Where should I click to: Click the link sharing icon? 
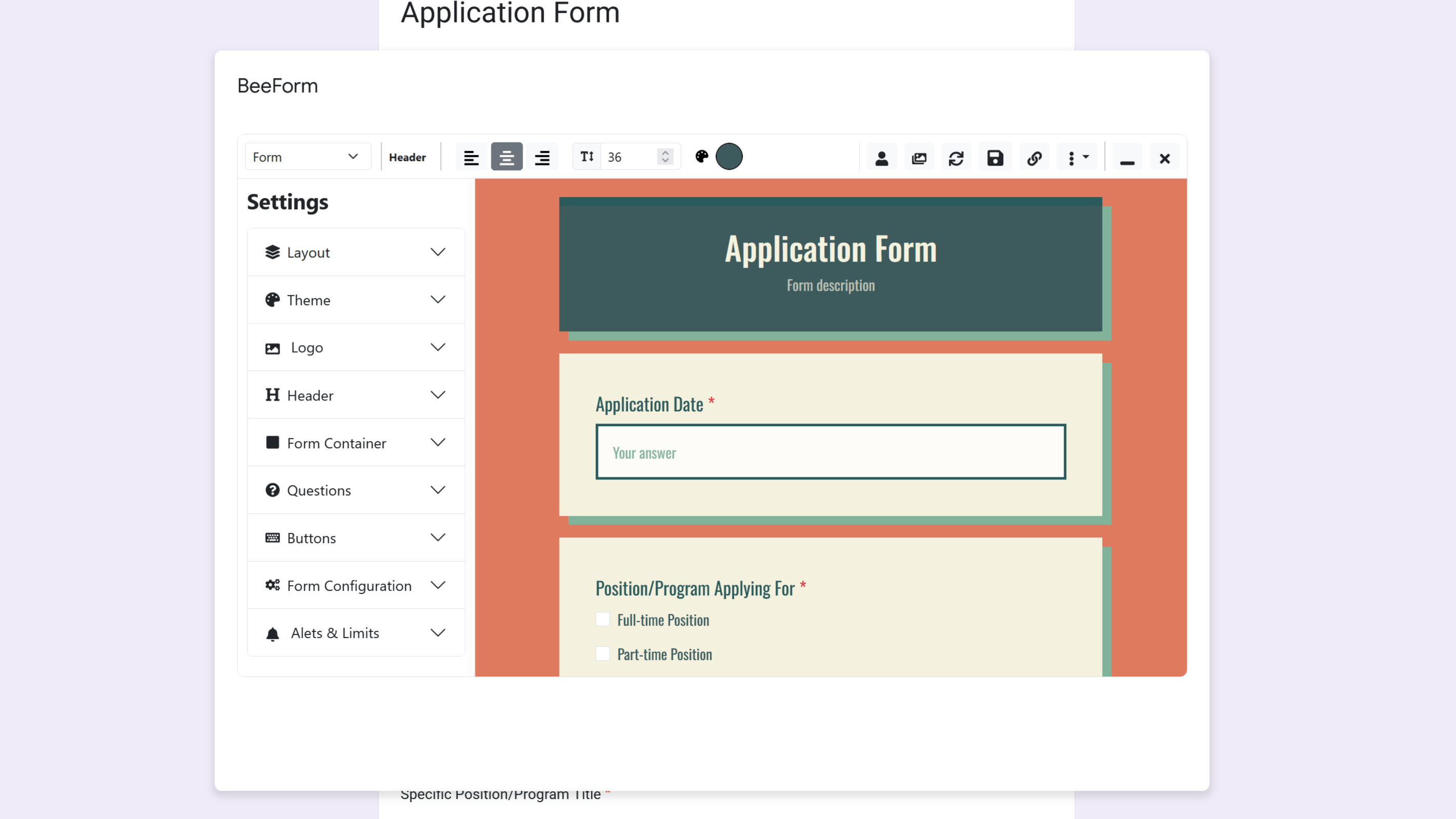[x=1034, y=156]
